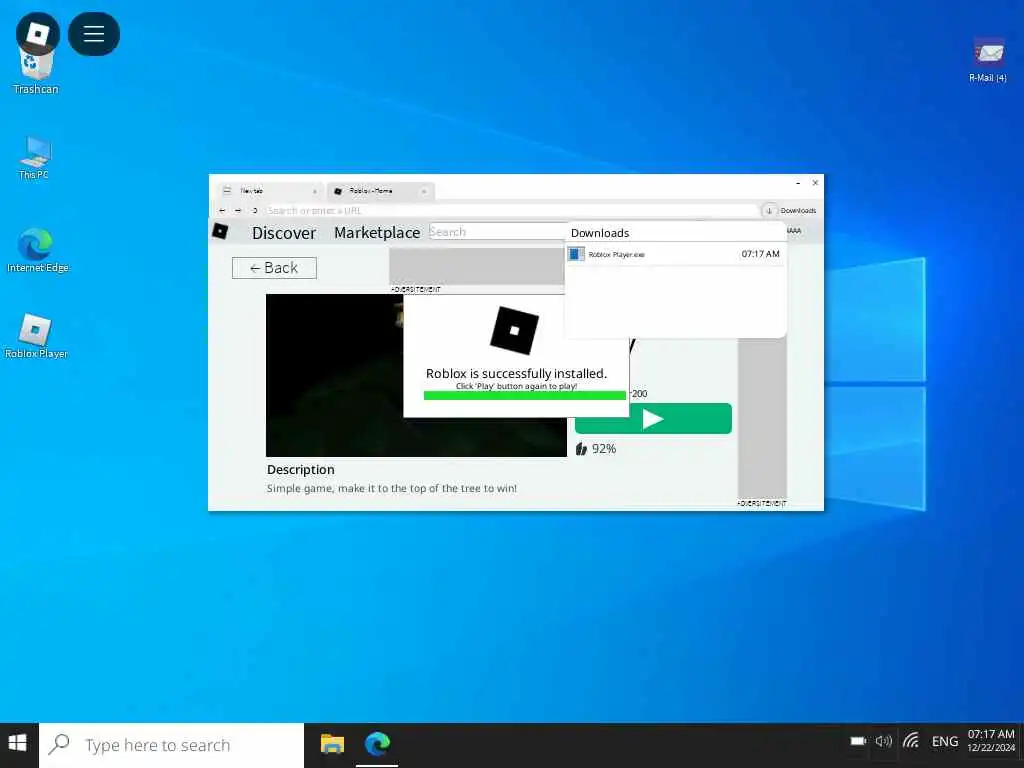Select the This PC desktop icon
Screen dimensions: 1024x768
pos(35,158)
